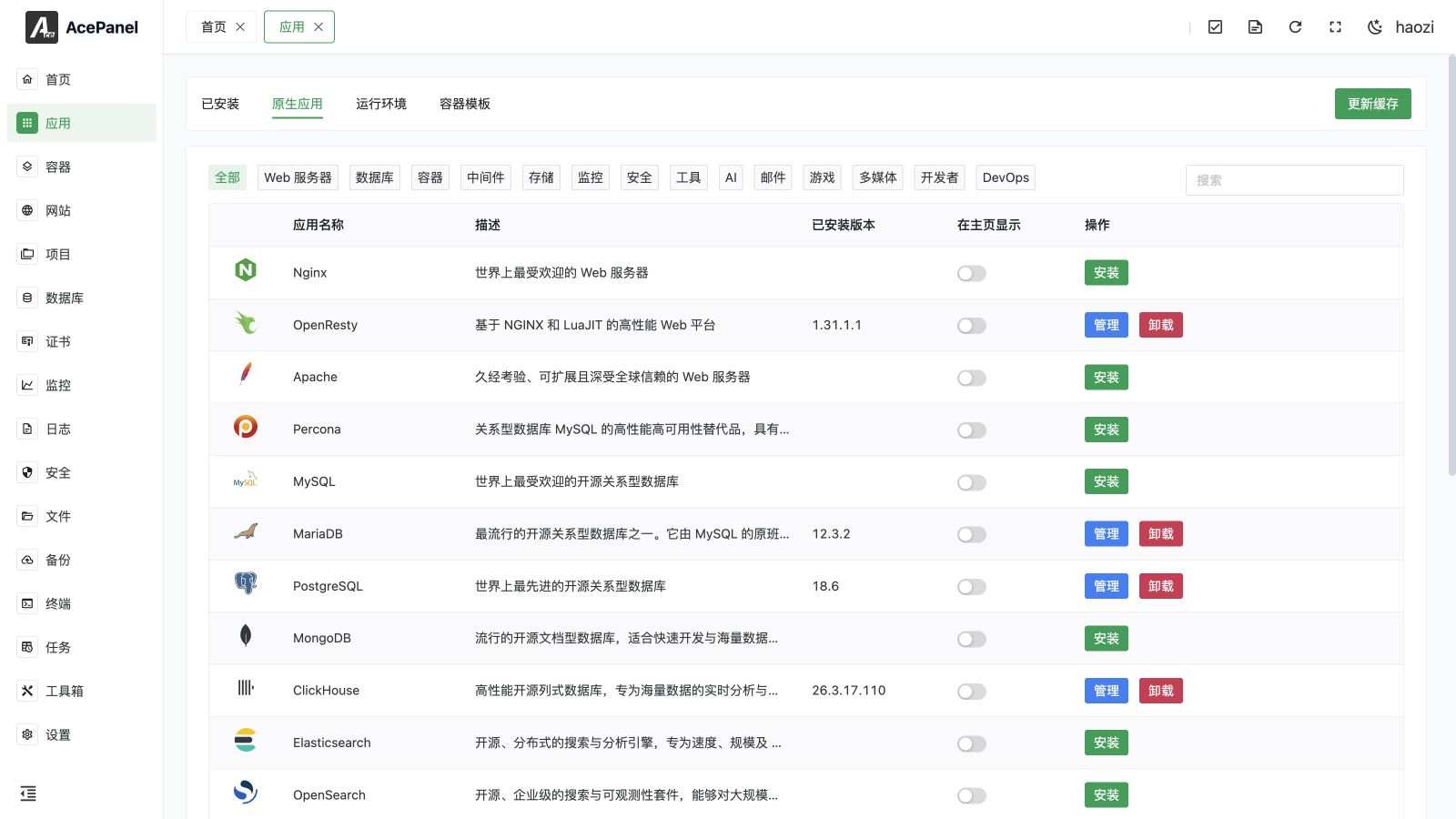Filter apps by 多媒体 category
The width and height of the screenshot is (1456, 819).
878,177
